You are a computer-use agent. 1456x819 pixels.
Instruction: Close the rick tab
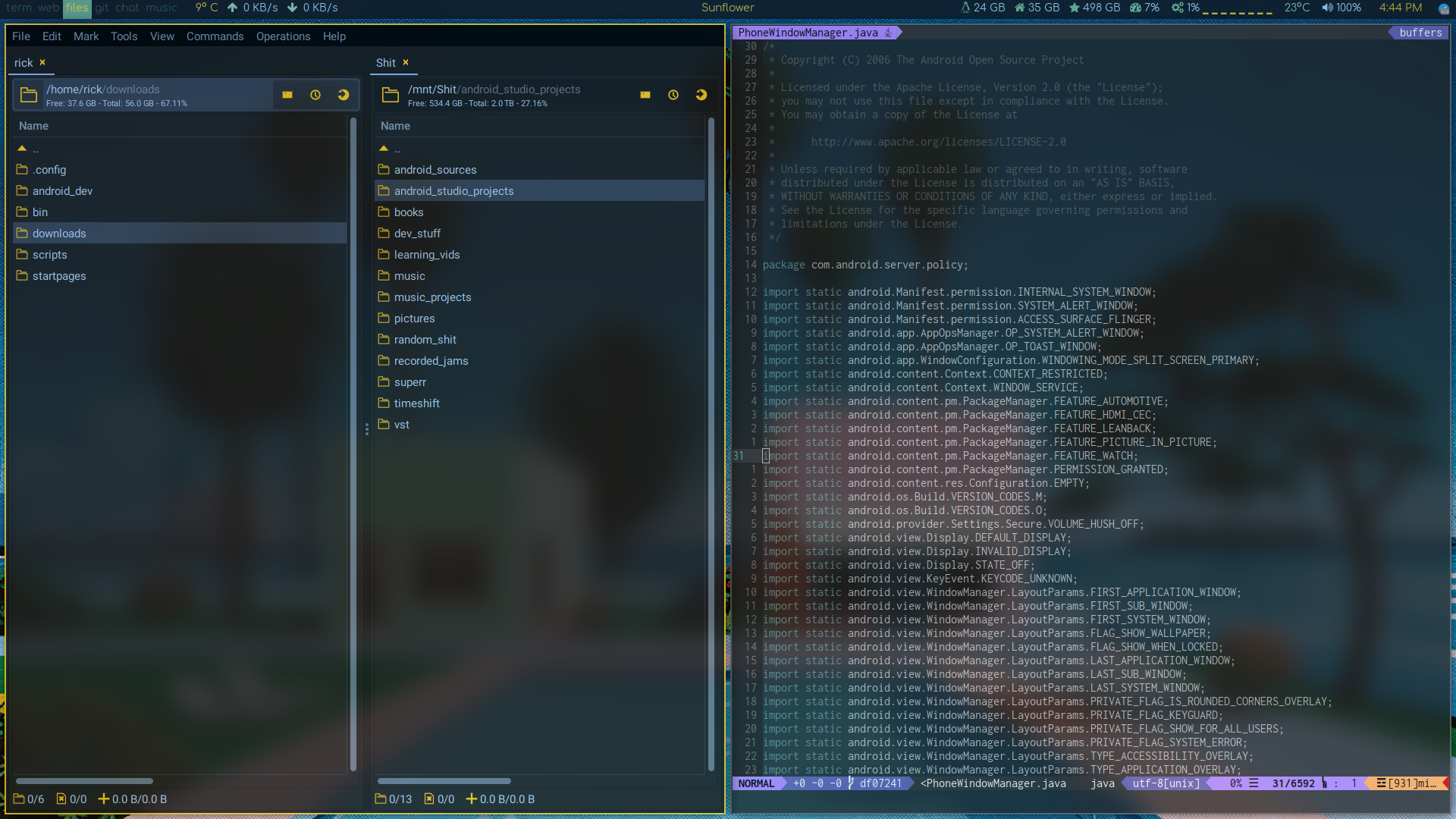(x=42, y=62)
